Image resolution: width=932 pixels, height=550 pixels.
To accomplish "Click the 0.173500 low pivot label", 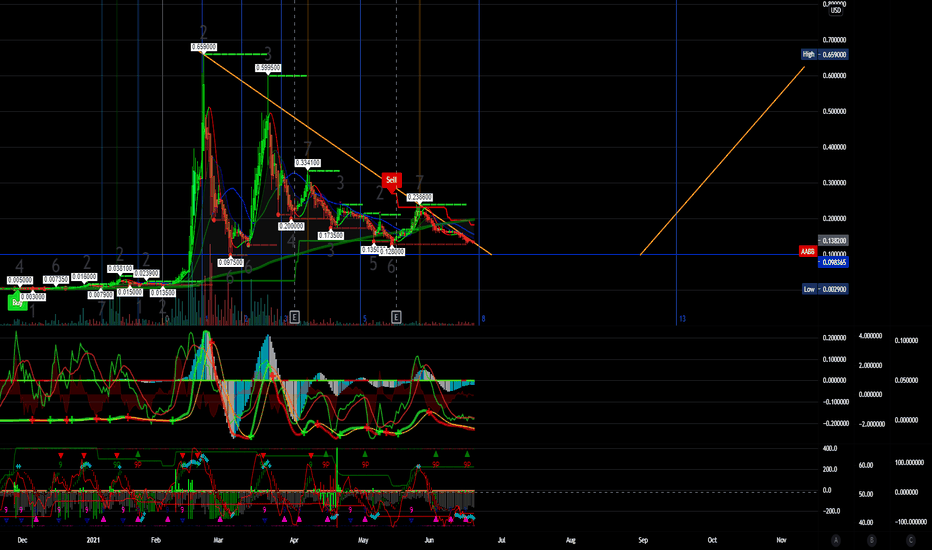I will 330,235.
